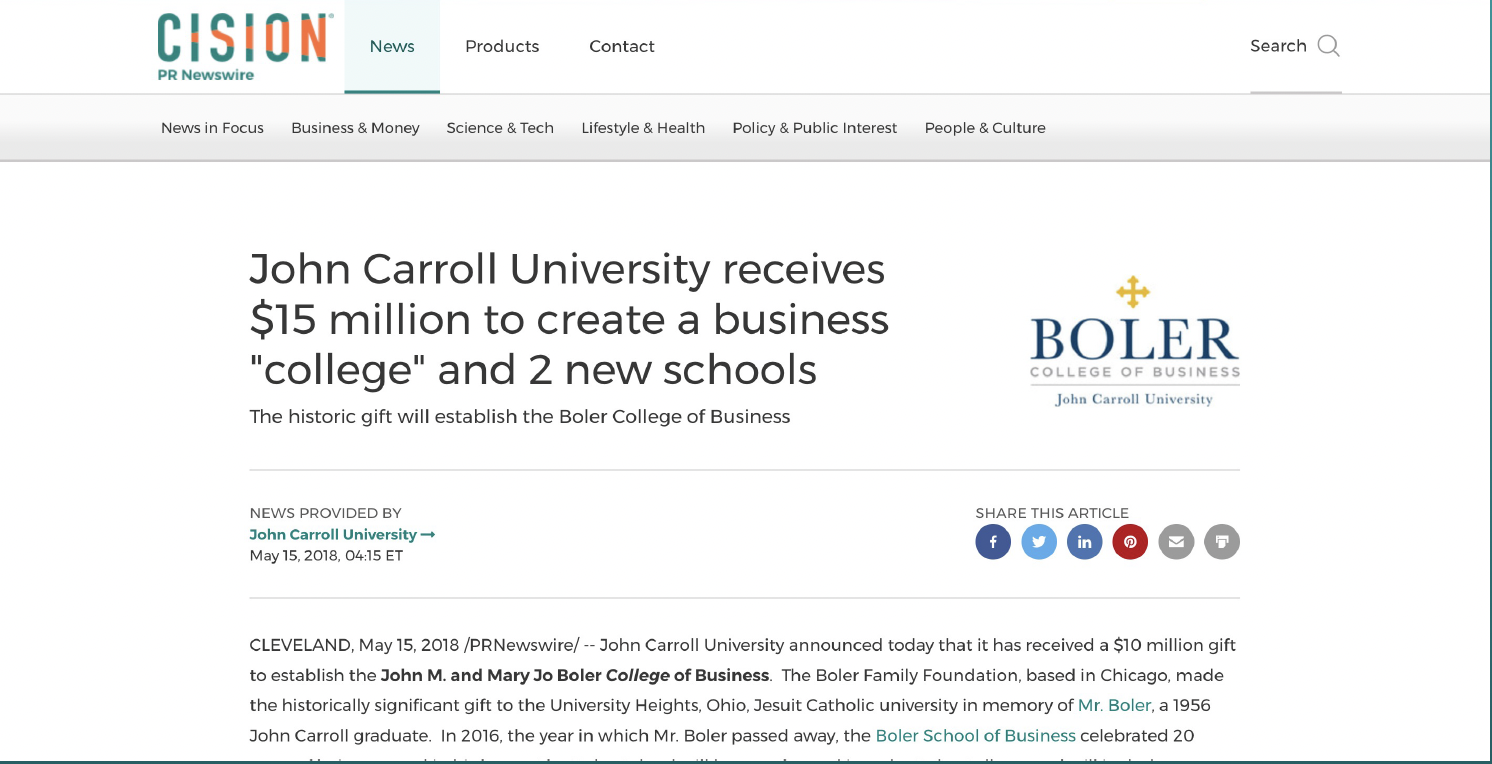Select Business & Money category
This screenshot has width=1492, height=764.
click(355, 128)
